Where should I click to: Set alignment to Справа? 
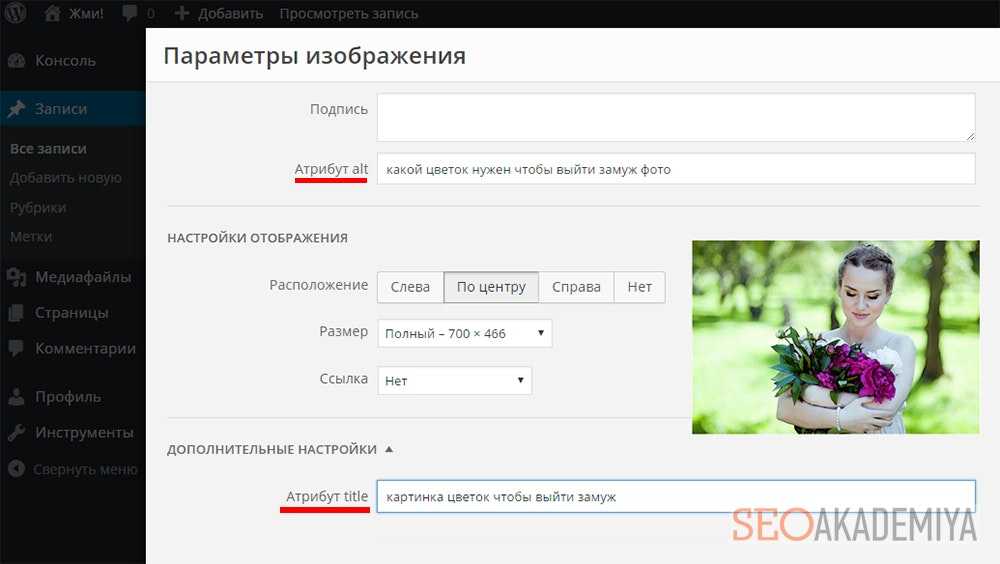pyautogui.click(x=577, y=287)
